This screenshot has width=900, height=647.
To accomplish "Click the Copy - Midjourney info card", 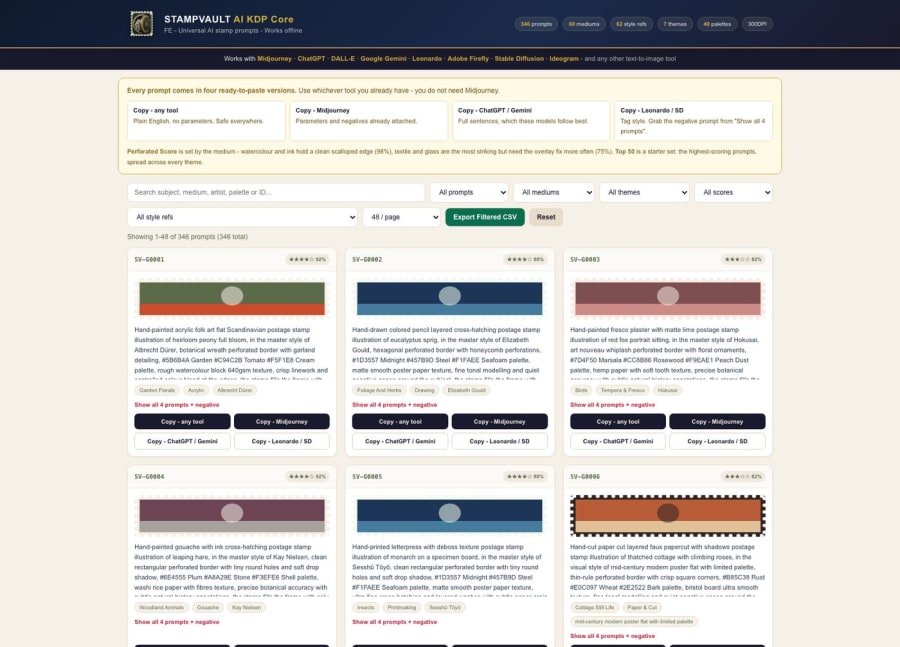I will pos(368,121).
